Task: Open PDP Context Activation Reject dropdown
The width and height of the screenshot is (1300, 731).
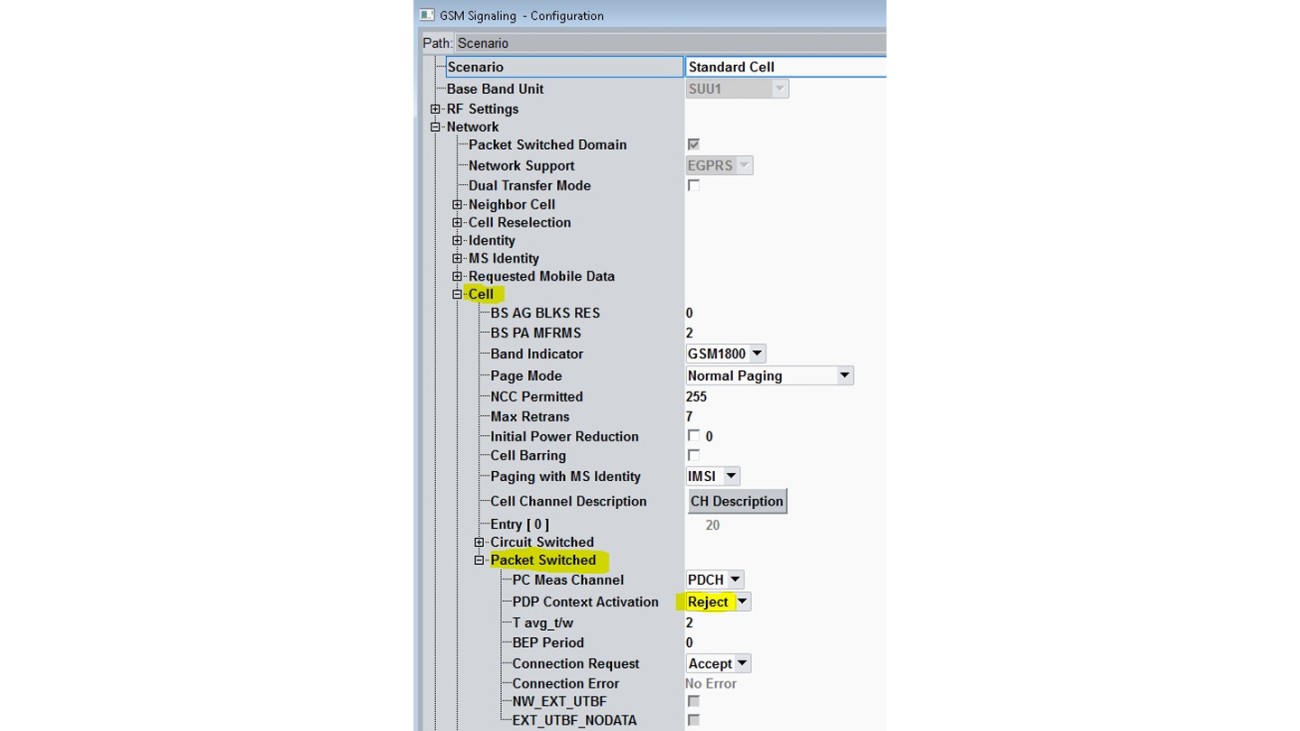Action: (x=718, y=601)
